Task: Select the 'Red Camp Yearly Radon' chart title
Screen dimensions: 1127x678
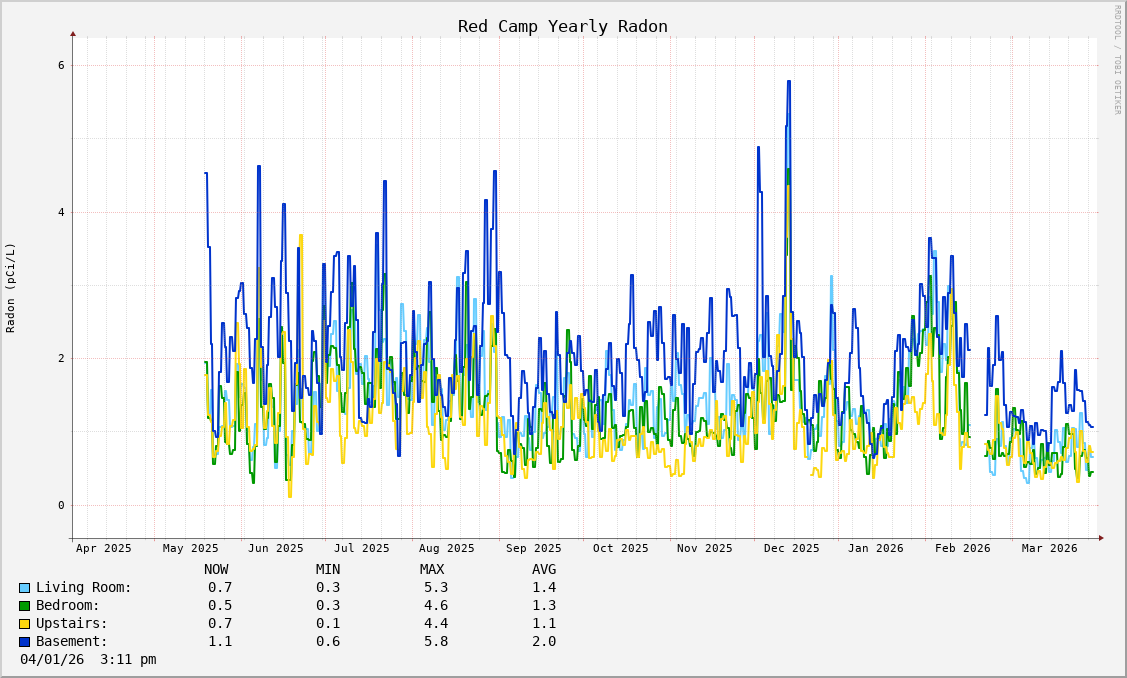Action: pyautogui.click(x=562, y=27)
